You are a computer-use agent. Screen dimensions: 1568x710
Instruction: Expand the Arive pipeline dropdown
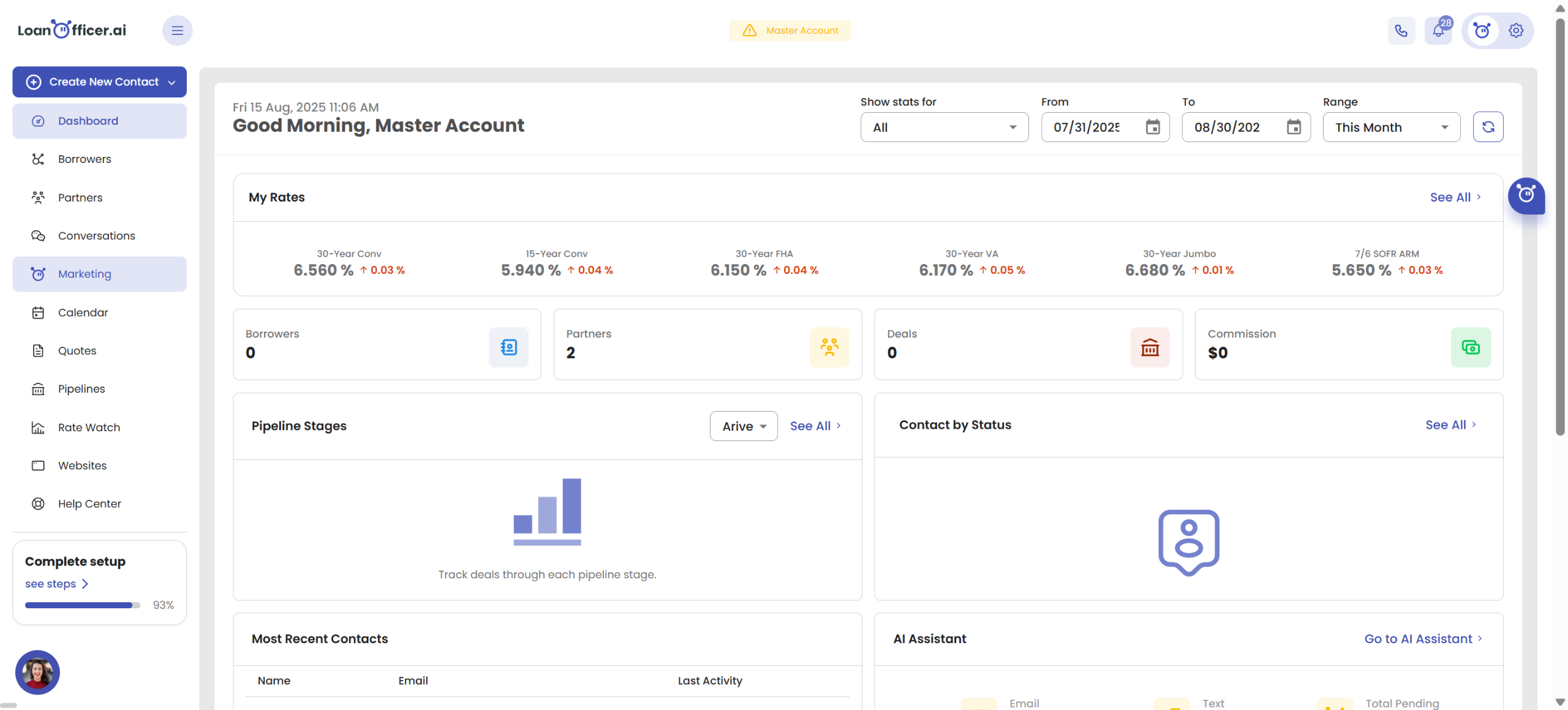[x=744, y=426]
